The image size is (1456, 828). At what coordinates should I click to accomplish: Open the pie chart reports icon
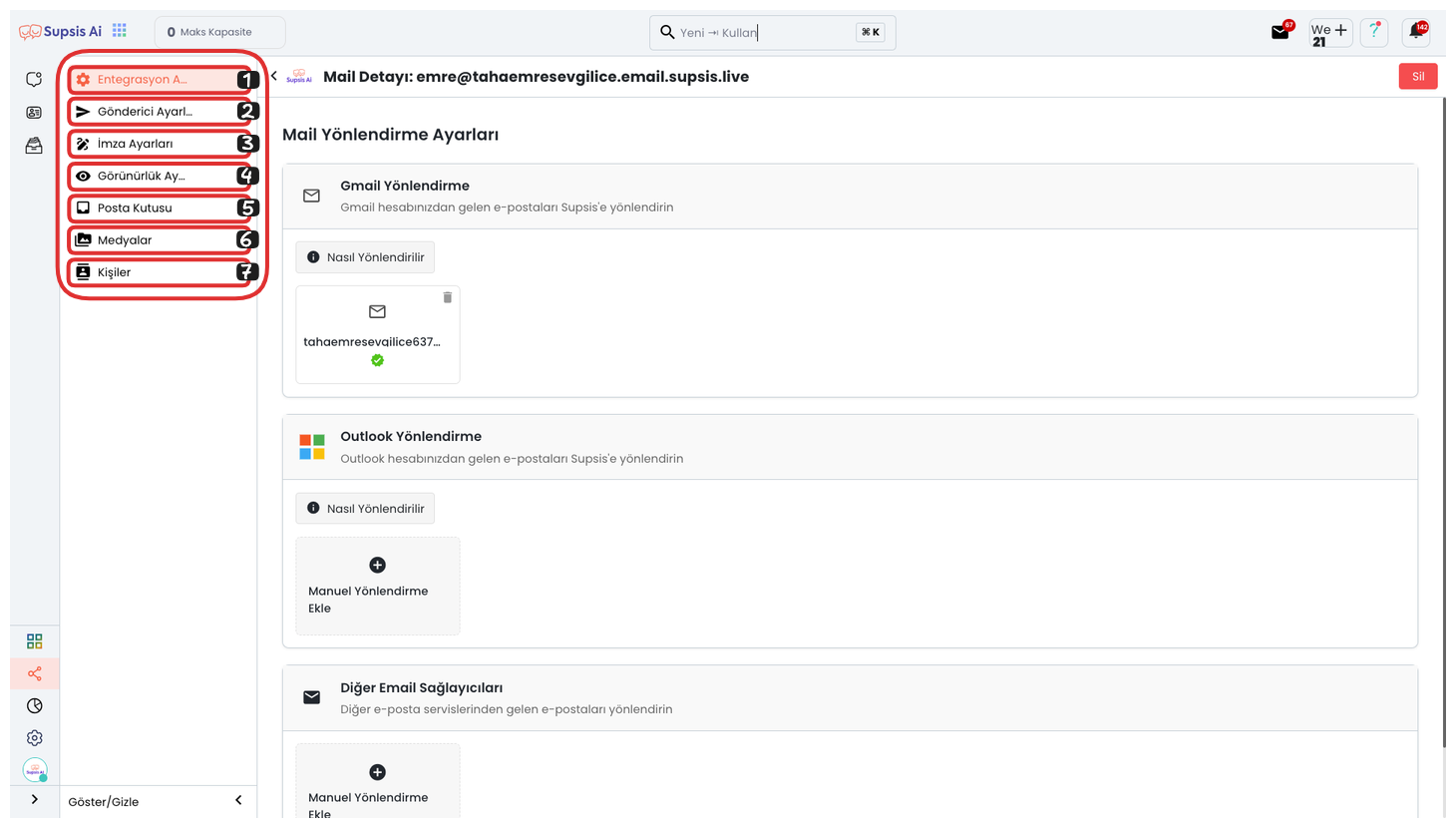click(35, 706)
